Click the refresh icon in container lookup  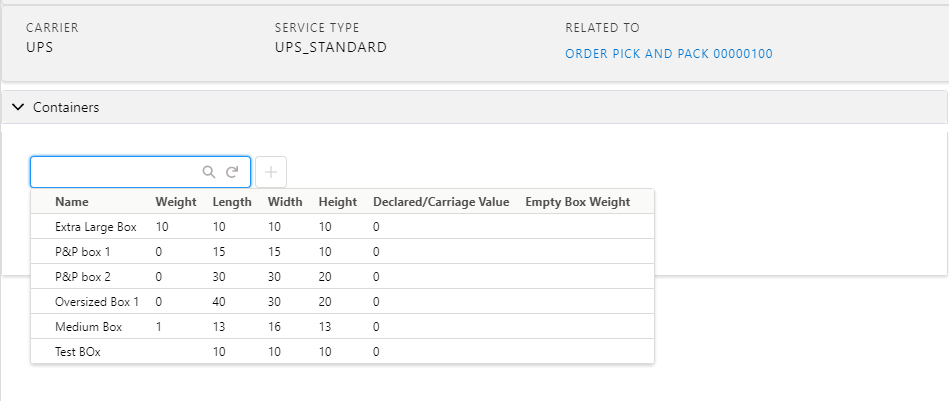click(x=232, y=172)
